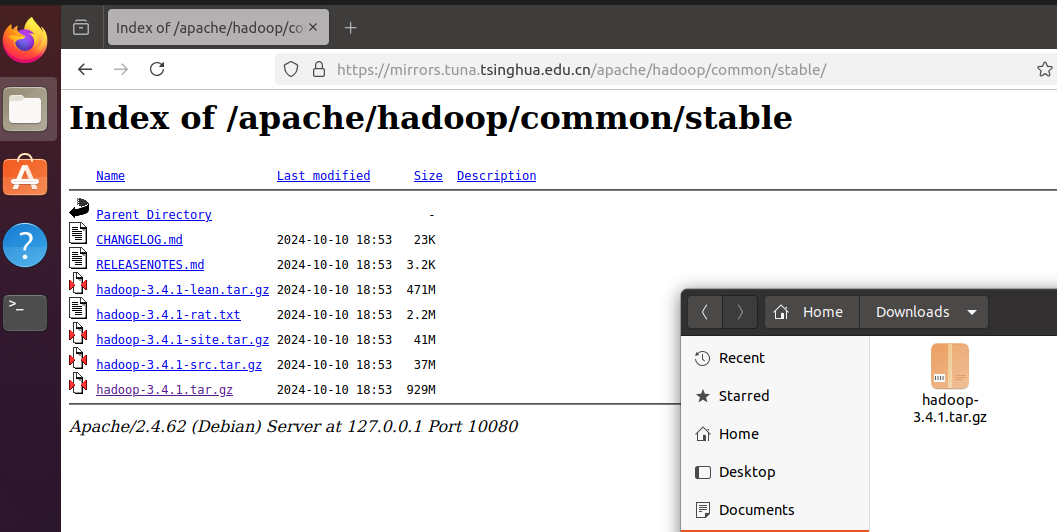
Task: Open the Help icon in the dock
Action: (25, 245)
